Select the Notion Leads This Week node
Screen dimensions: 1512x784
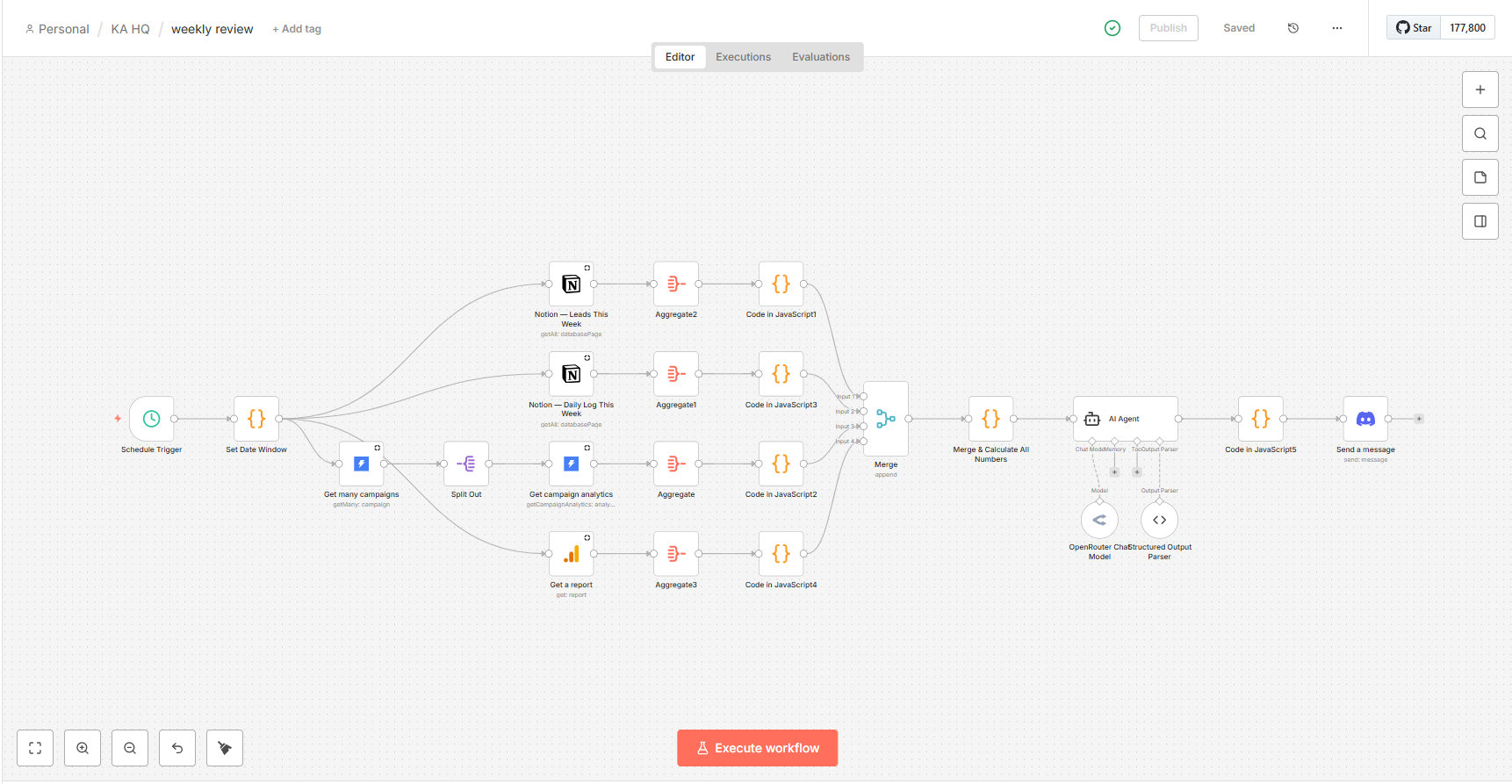click(571, 284)
